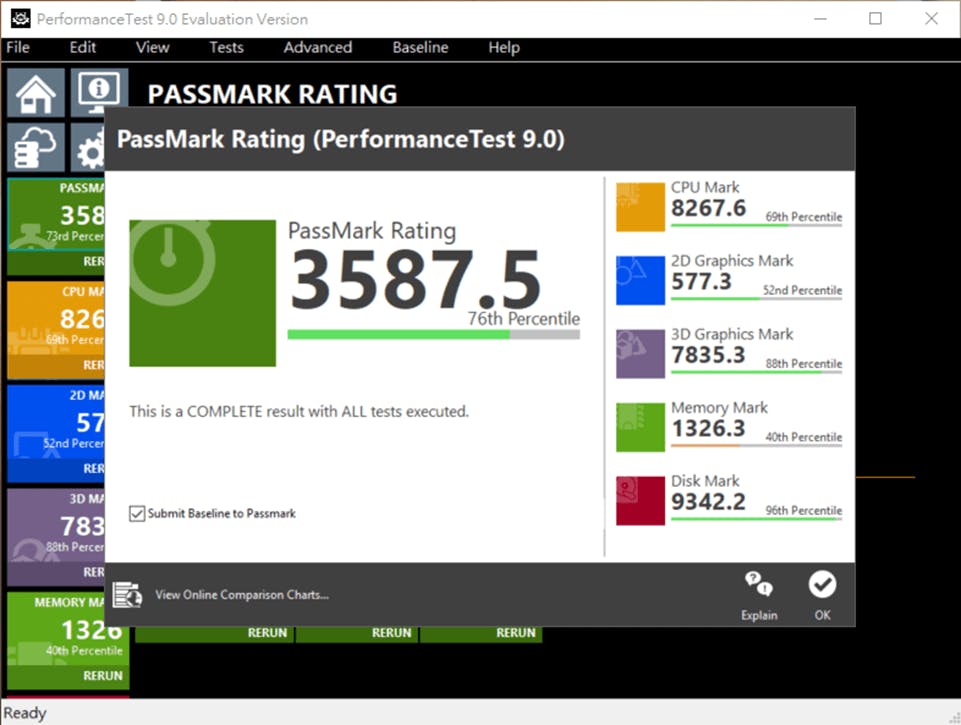The height and width of the screenshot is (725, 961).
Task: Open the View menu
Action: (152, 47)
